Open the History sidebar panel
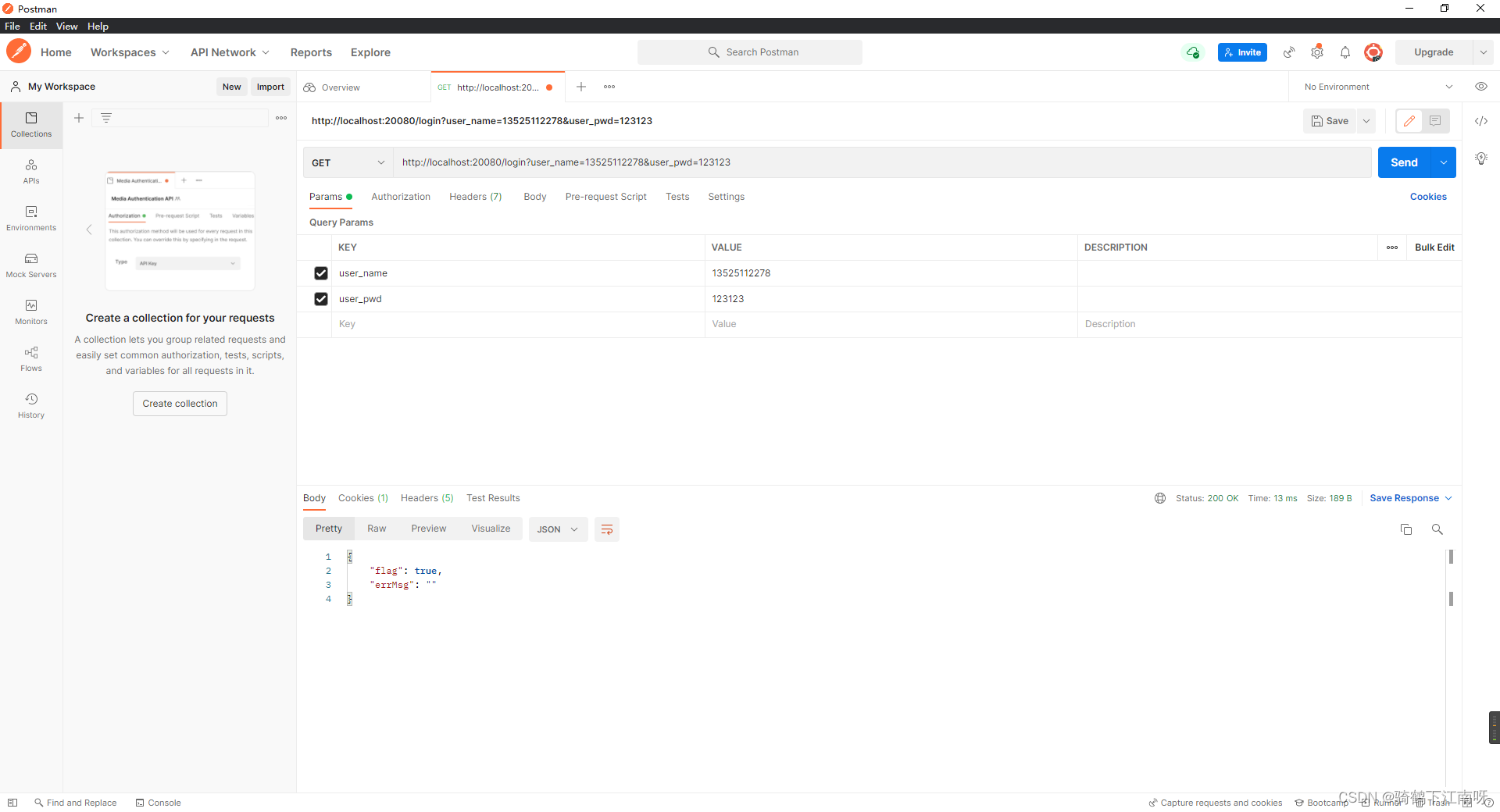Image resolution: width=1500 pixels, height=812 pixels. [31, 406]
